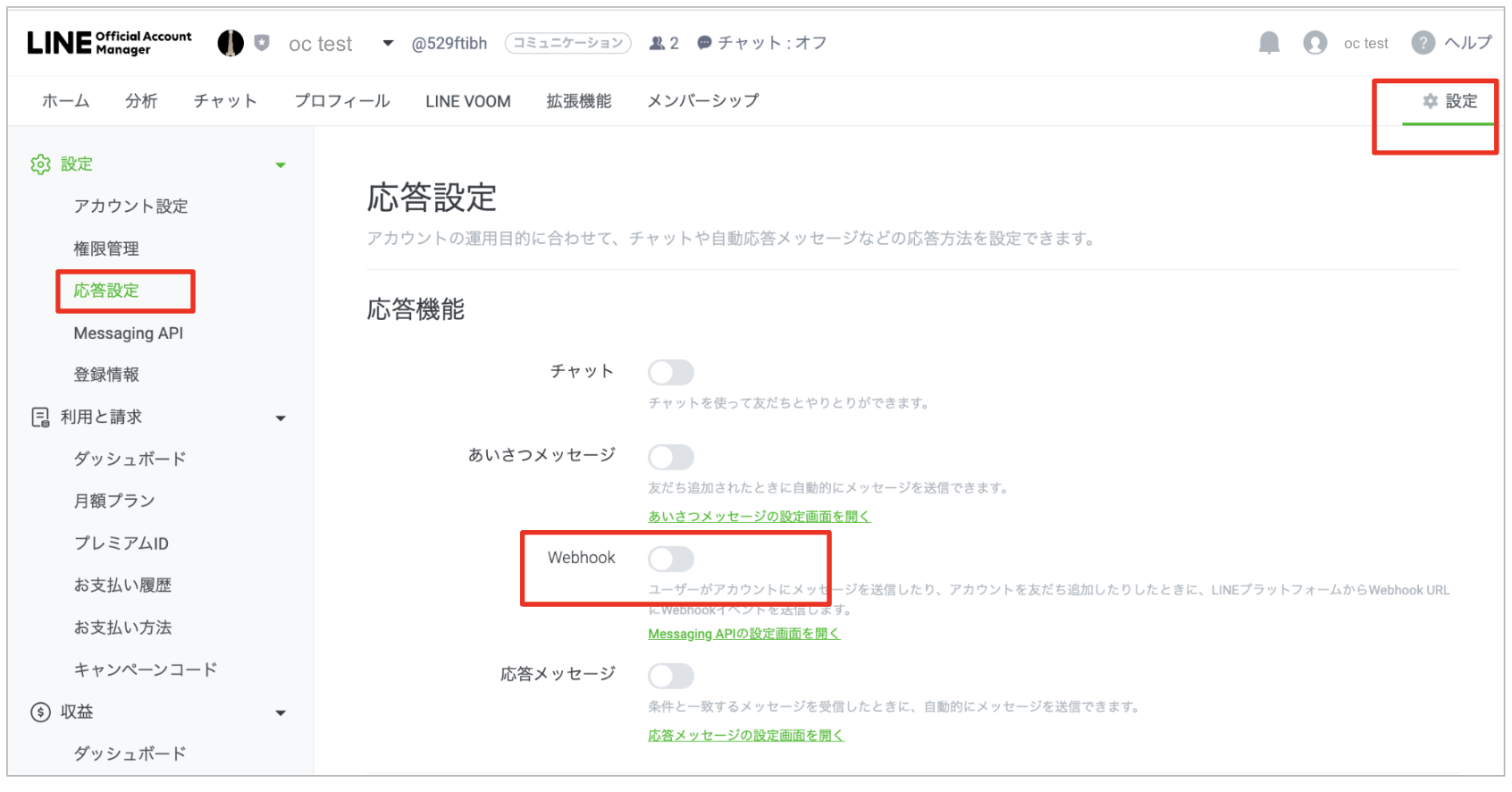
Task: Select the 拡張機能 tab
Action: [x=579, y=101]
